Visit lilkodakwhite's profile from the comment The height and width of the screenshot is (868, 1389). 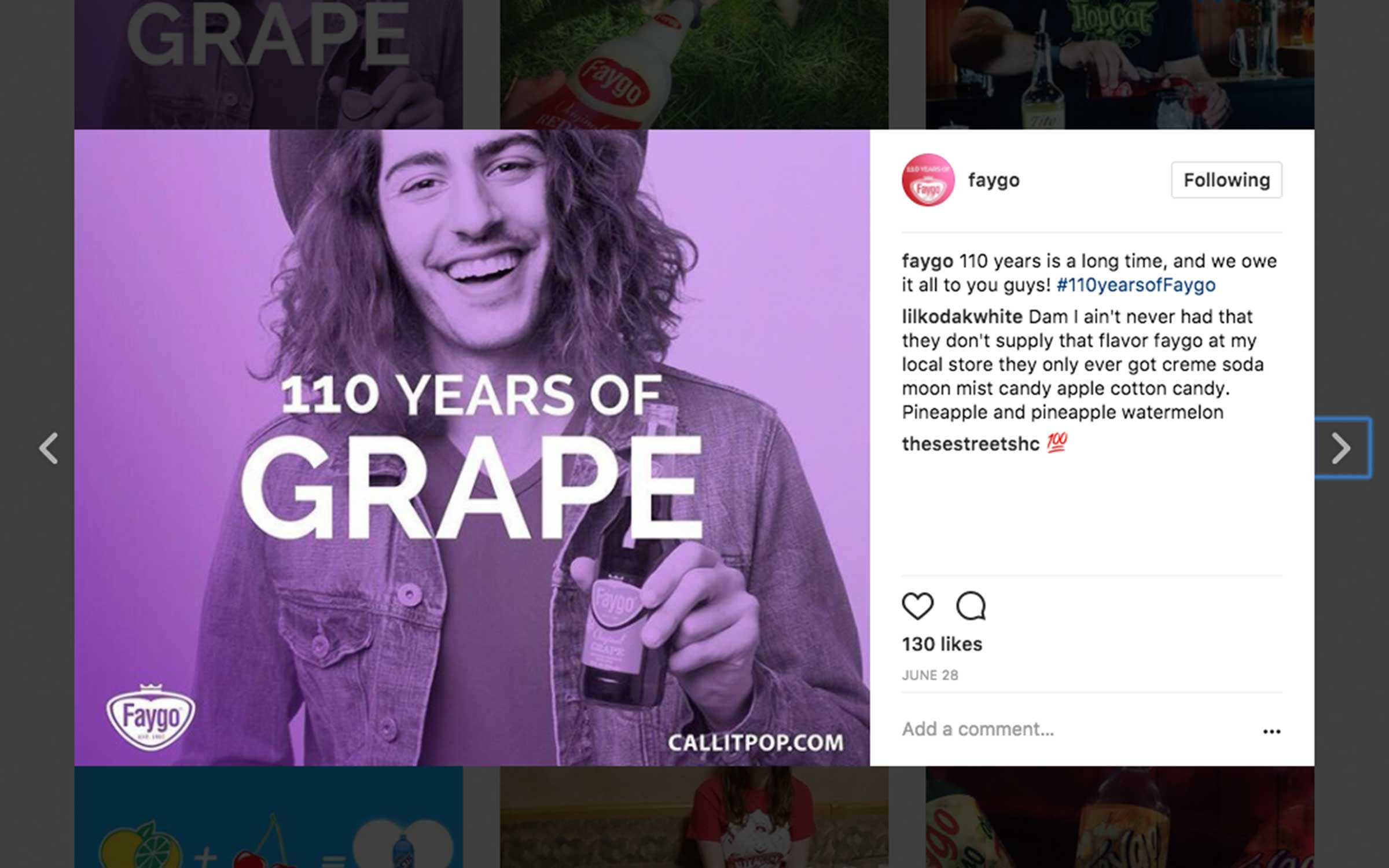coord(962,317)
